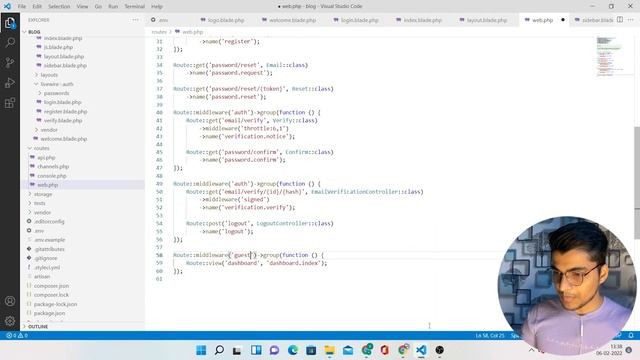
Task: Click Visual Studio Code taskbar icon
Action: 421,350
